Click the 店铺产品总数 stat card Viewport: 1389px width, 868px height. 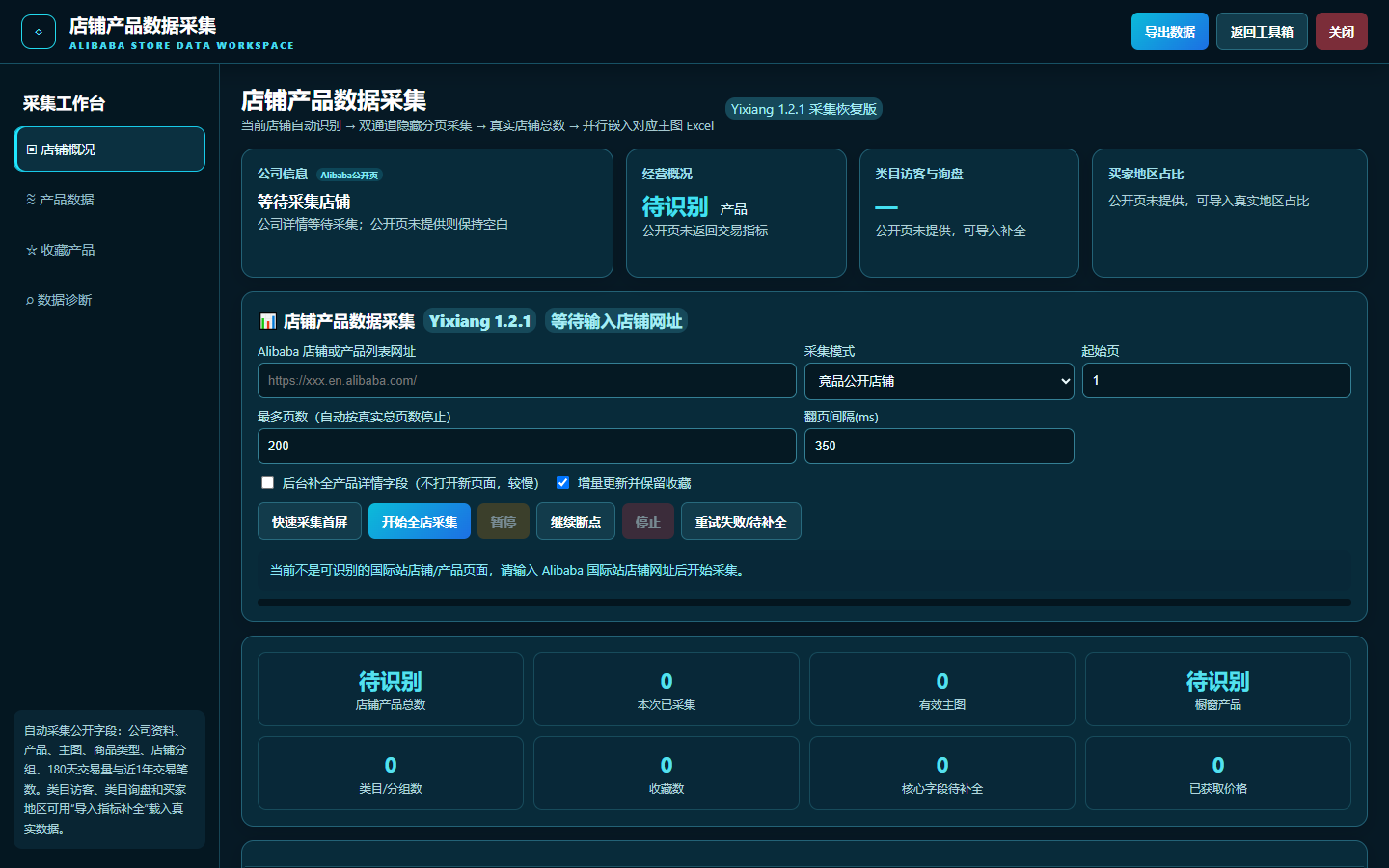tap(391, 690)
